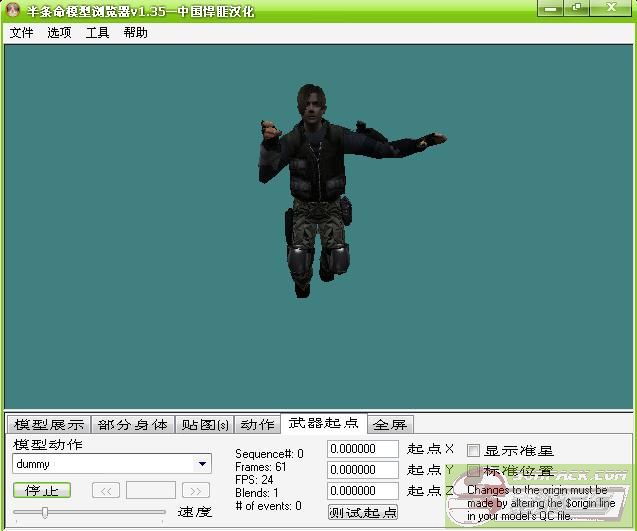Close the model viewer window
This screenshot has width=637, height=531.
point(611,8)
